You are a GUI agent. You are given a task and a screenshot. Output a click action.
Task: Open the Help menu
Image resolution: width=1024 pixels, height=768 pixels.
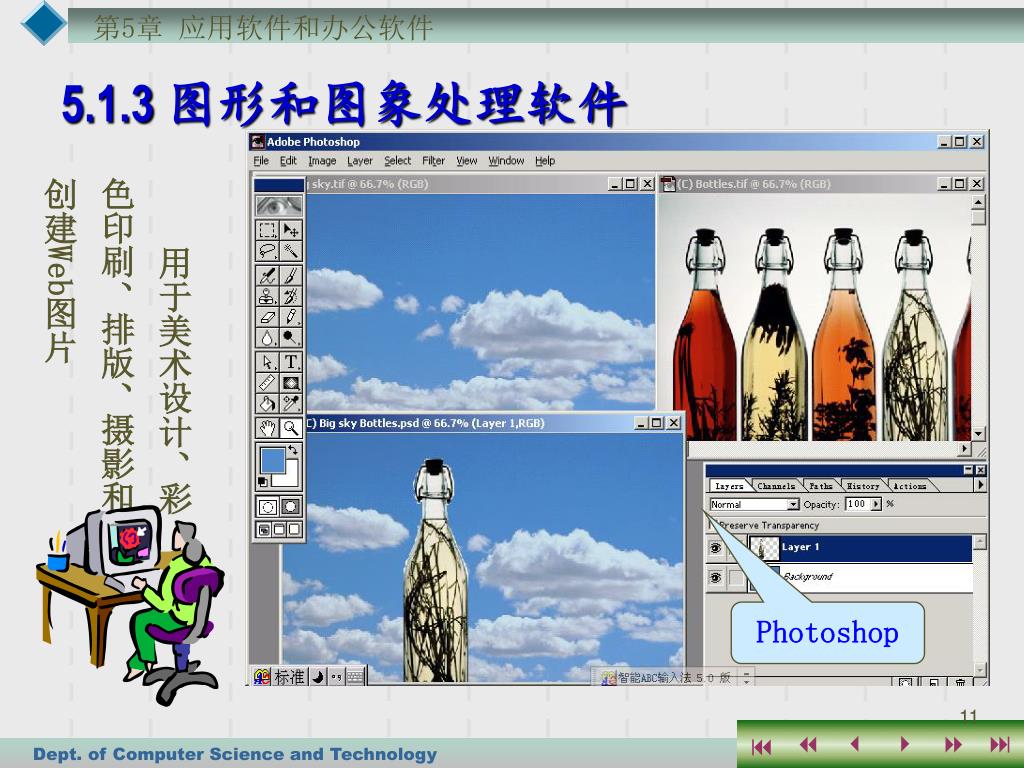545,161
